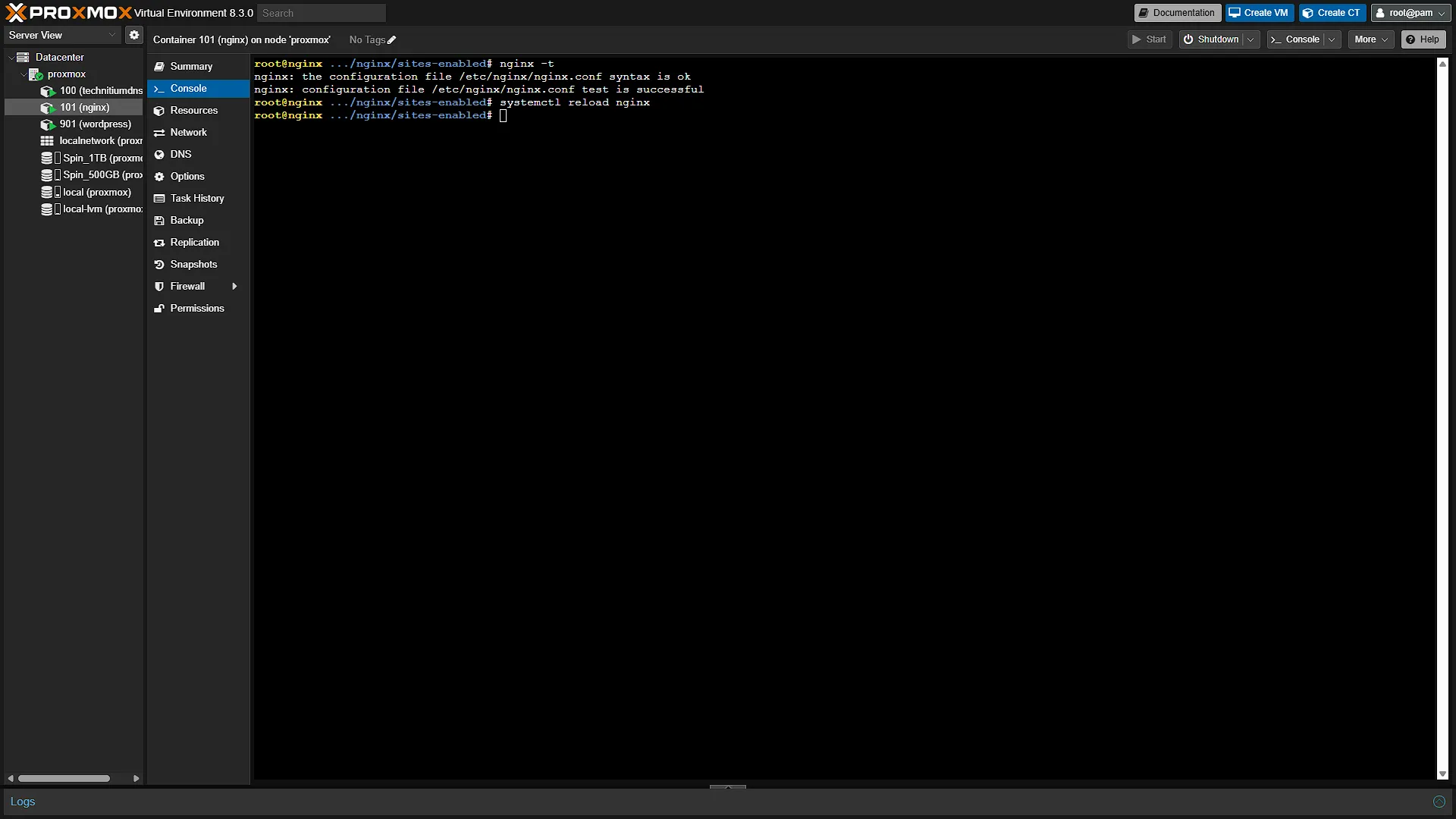1456x819 pixels.
Task: Open the Options panel
Action: (198, 177)
